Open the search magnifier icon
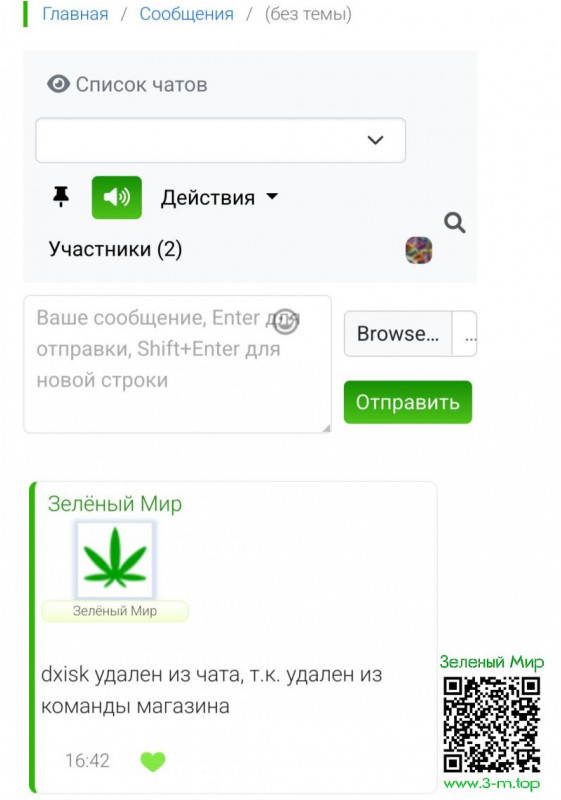This screenshot has width=561, height=800. pyautogui.click(x=454, y=223)
